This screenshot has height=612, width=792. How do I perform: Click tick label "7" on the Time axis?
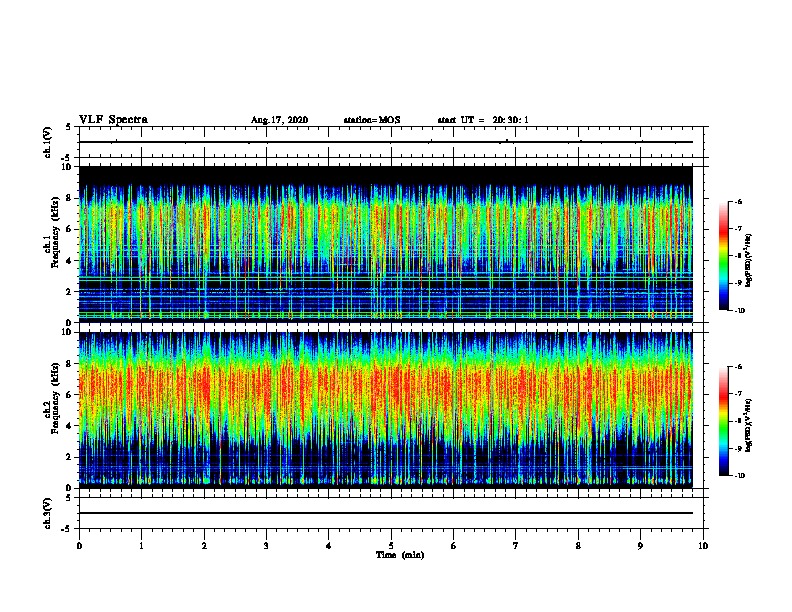tap(516, 546)
